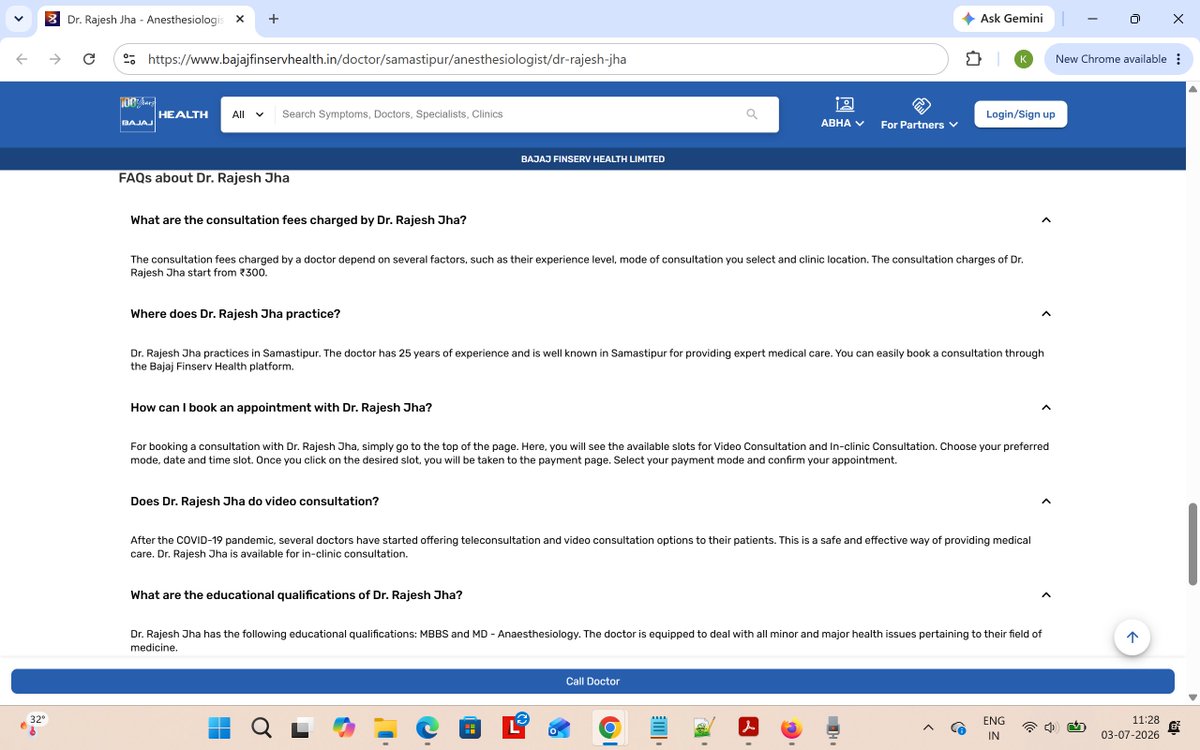Image resolution: width=1200 pixels, height=750 pixels.
Task: Click the 'FAQs about Dr. Rajesh Jha' heading
Action: click(204, 178)
